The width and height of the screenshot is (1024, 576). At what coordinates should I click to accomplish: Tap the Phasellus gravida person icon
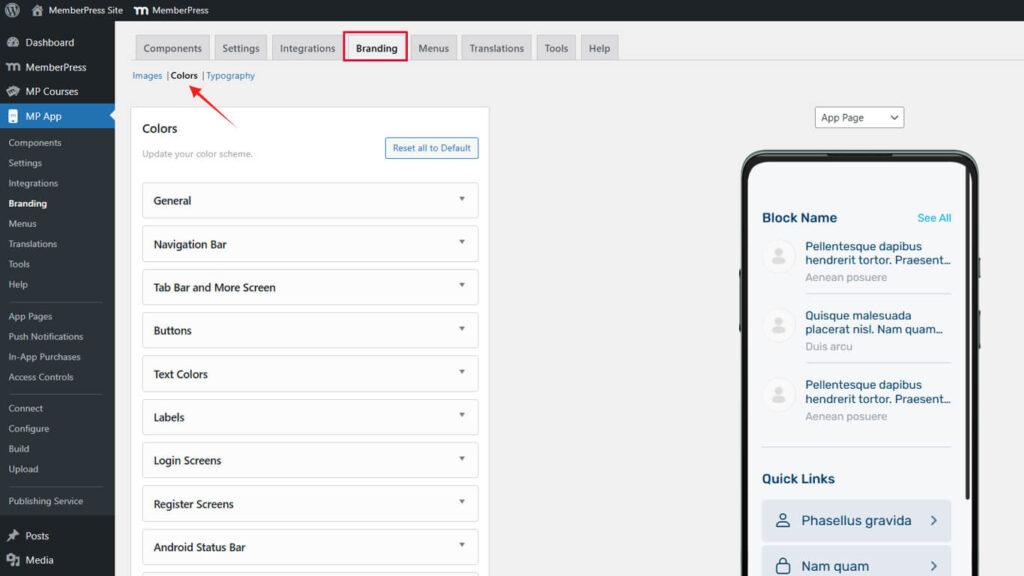[783, 521]
